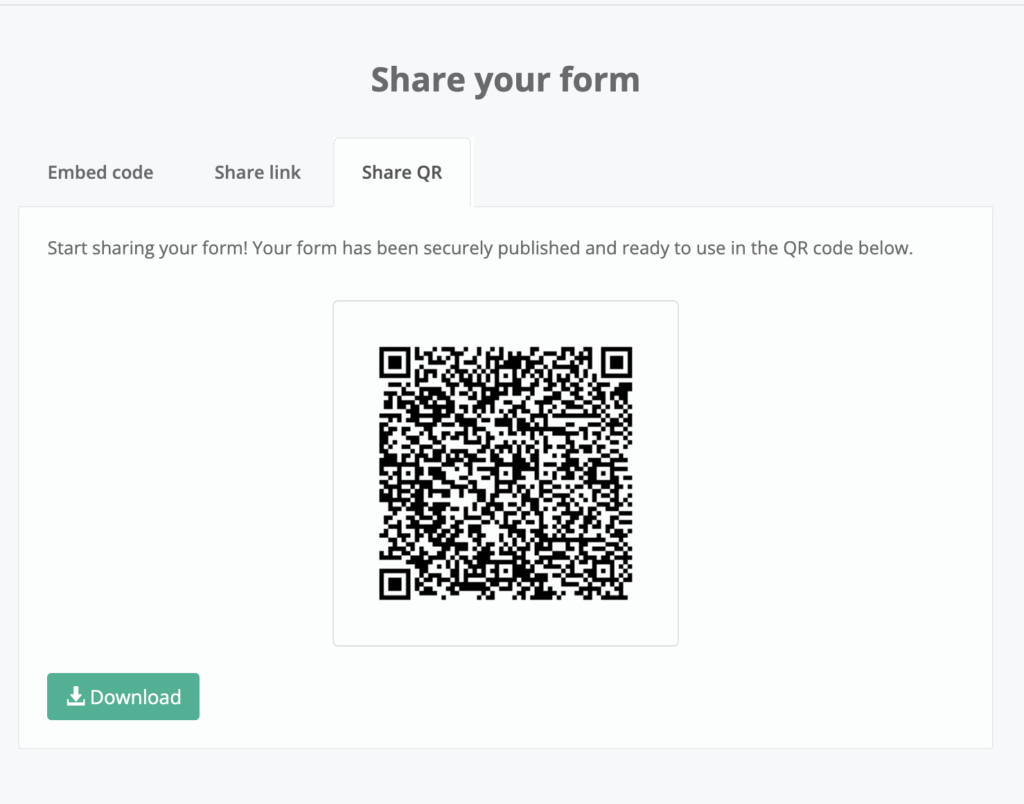Click the bottom edge of the QR card
The height and width of the screenshot is (804, 1024).
[x=506, y=644]
